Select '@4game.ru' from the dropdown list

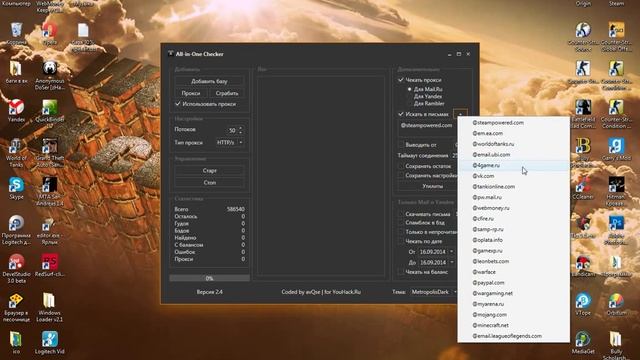(x=513, y=165)
